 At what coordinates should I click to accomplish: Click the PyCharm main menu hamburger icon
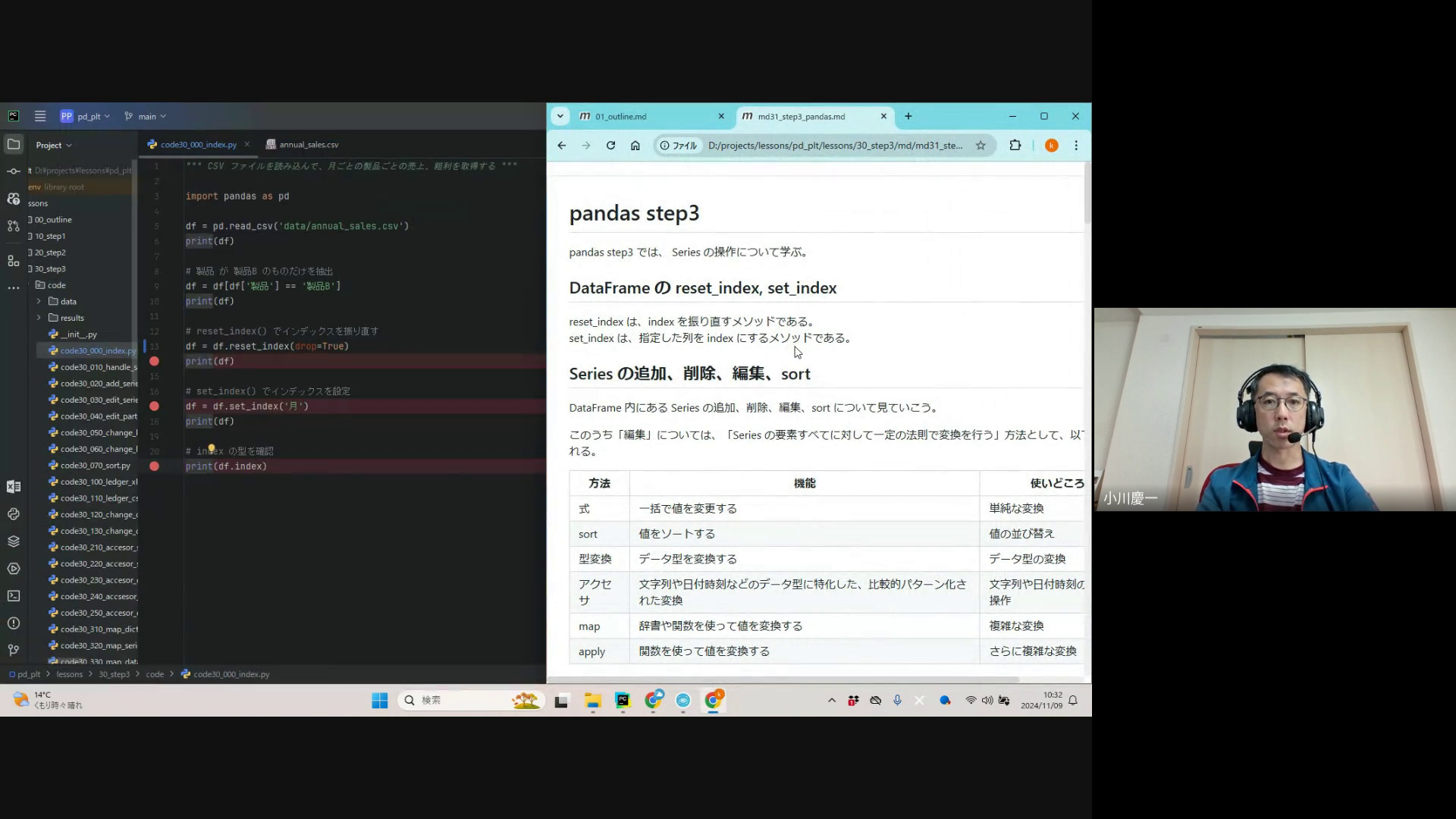click(x=40, y=116)
